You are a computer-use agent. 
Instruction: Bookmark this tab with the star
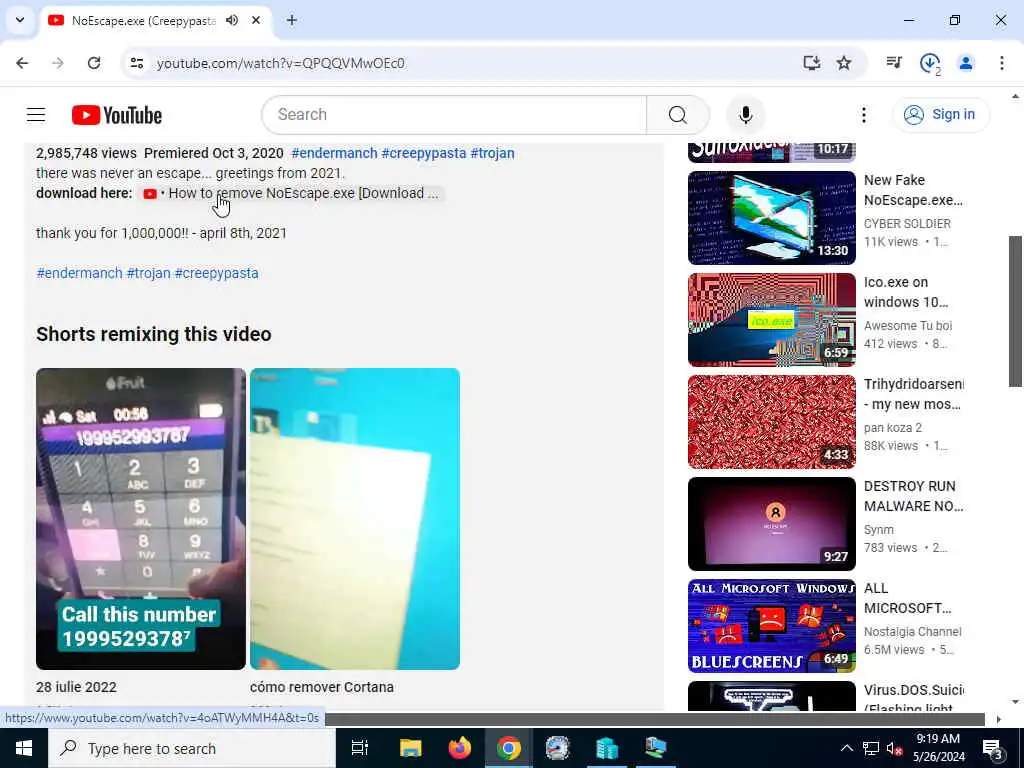[844, 63]
